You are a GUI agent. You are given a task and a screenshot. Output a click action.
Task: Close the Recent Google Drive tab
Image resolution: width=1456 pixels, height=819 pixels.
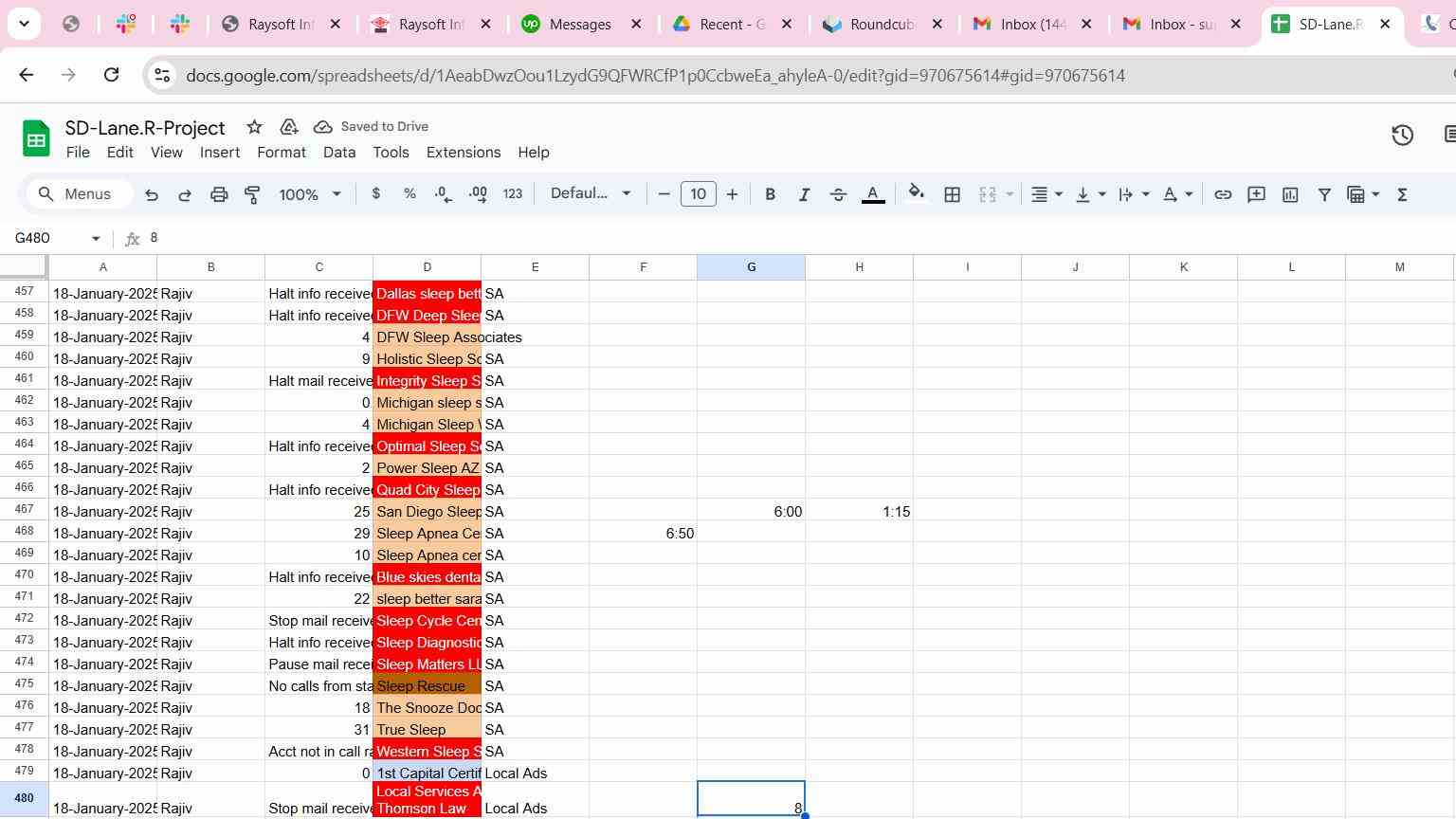[787, 25]
